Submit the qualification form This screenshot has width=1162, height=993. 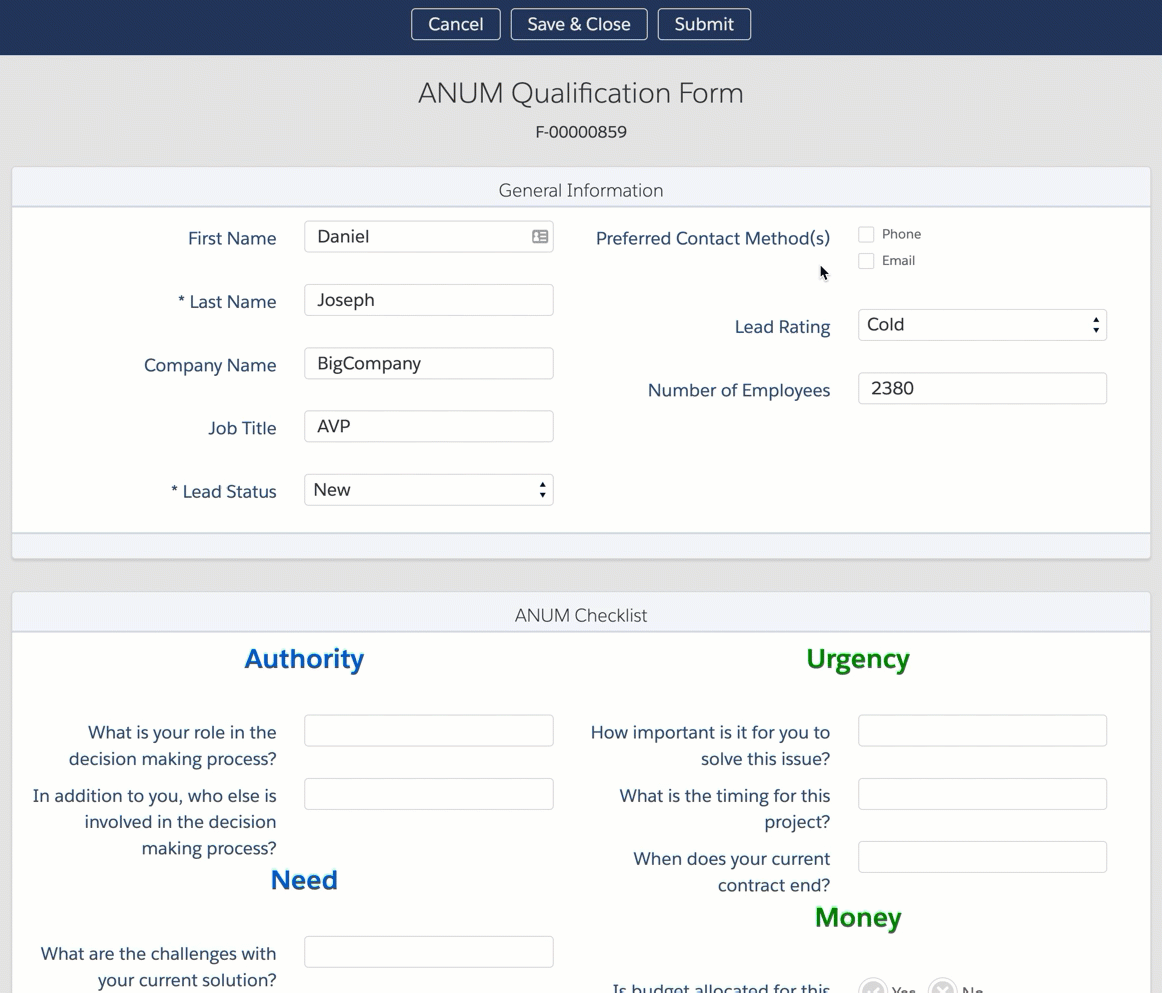pos(704,24)
